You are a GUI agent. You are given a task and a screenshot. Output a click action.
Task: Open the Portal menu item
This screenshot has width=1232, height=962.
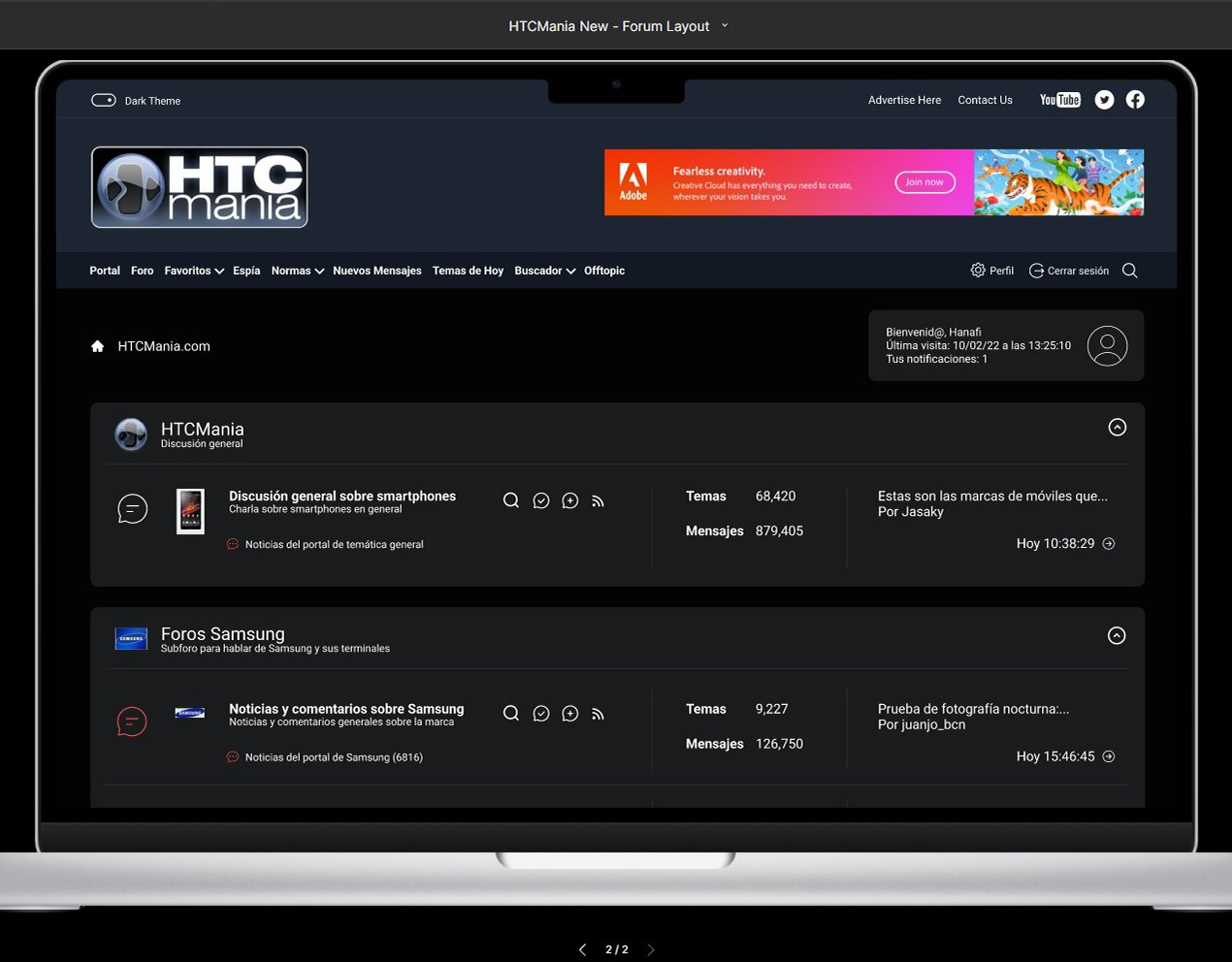105,271
